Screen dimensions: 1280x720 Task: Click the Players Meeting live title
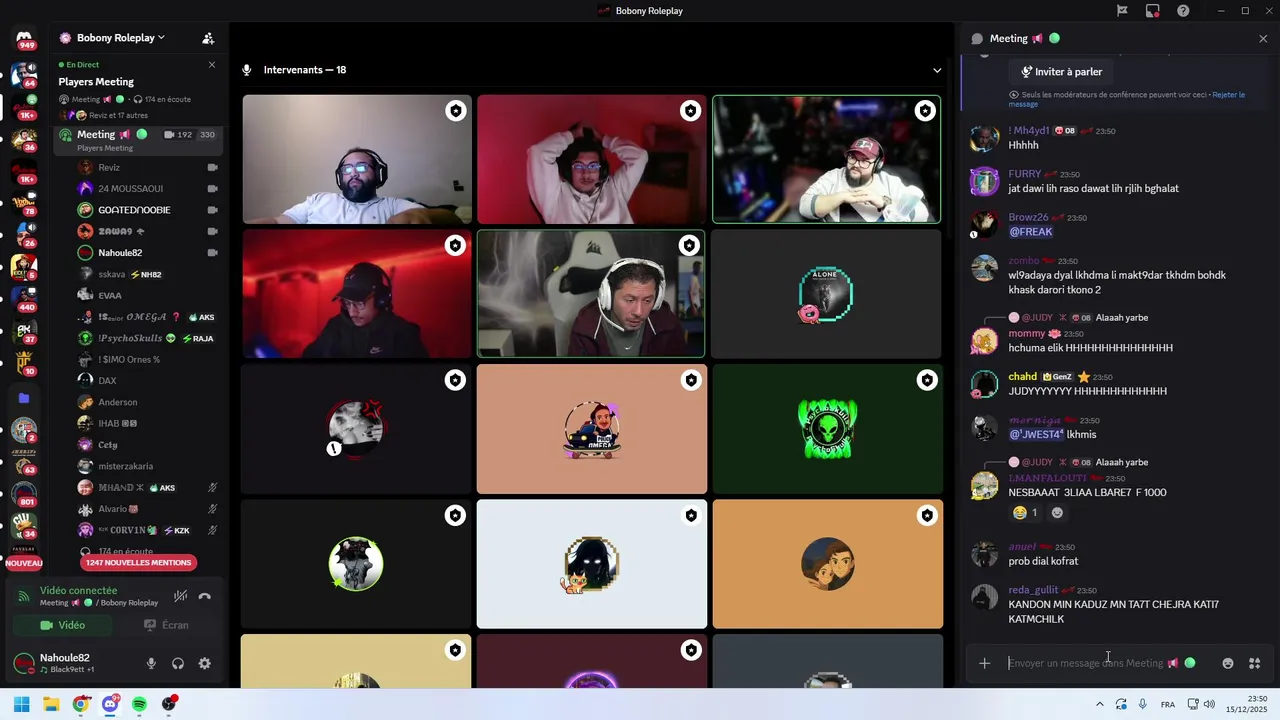coord(96,82)
